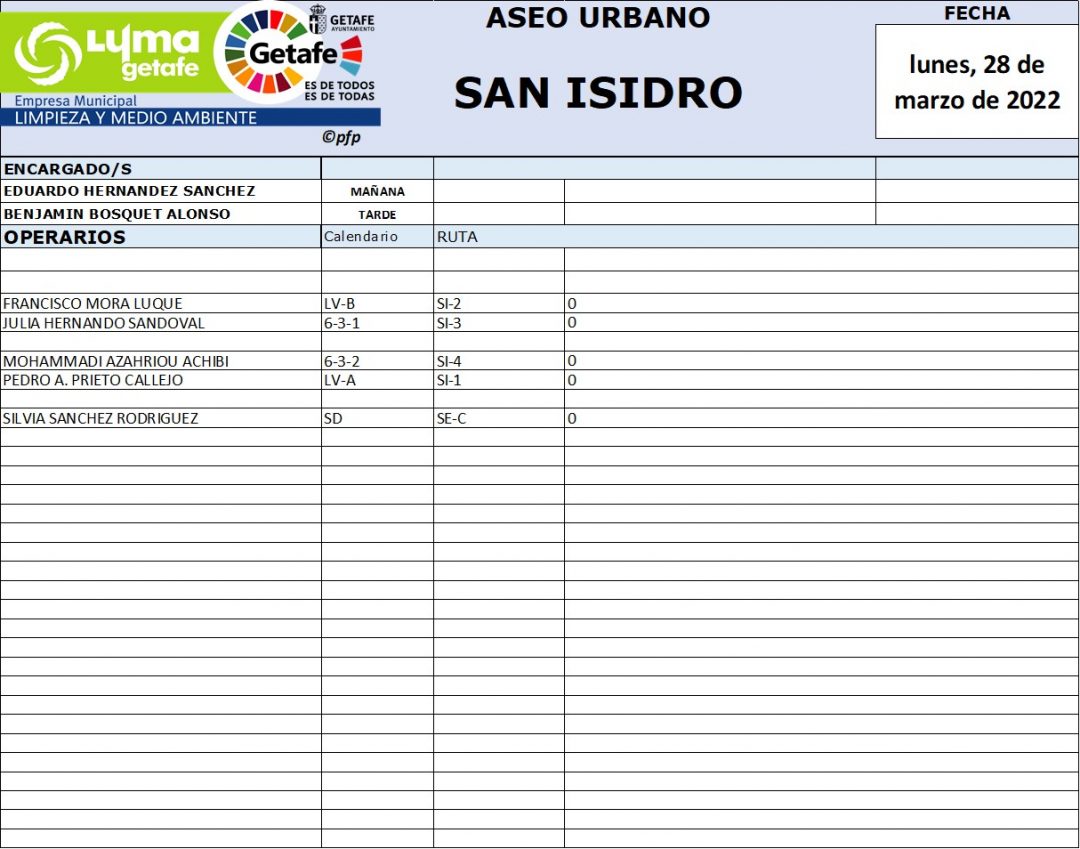Click the 6-3-2 calendar cell
This screenshot has width=1080, height=849.
coord(342,361)
